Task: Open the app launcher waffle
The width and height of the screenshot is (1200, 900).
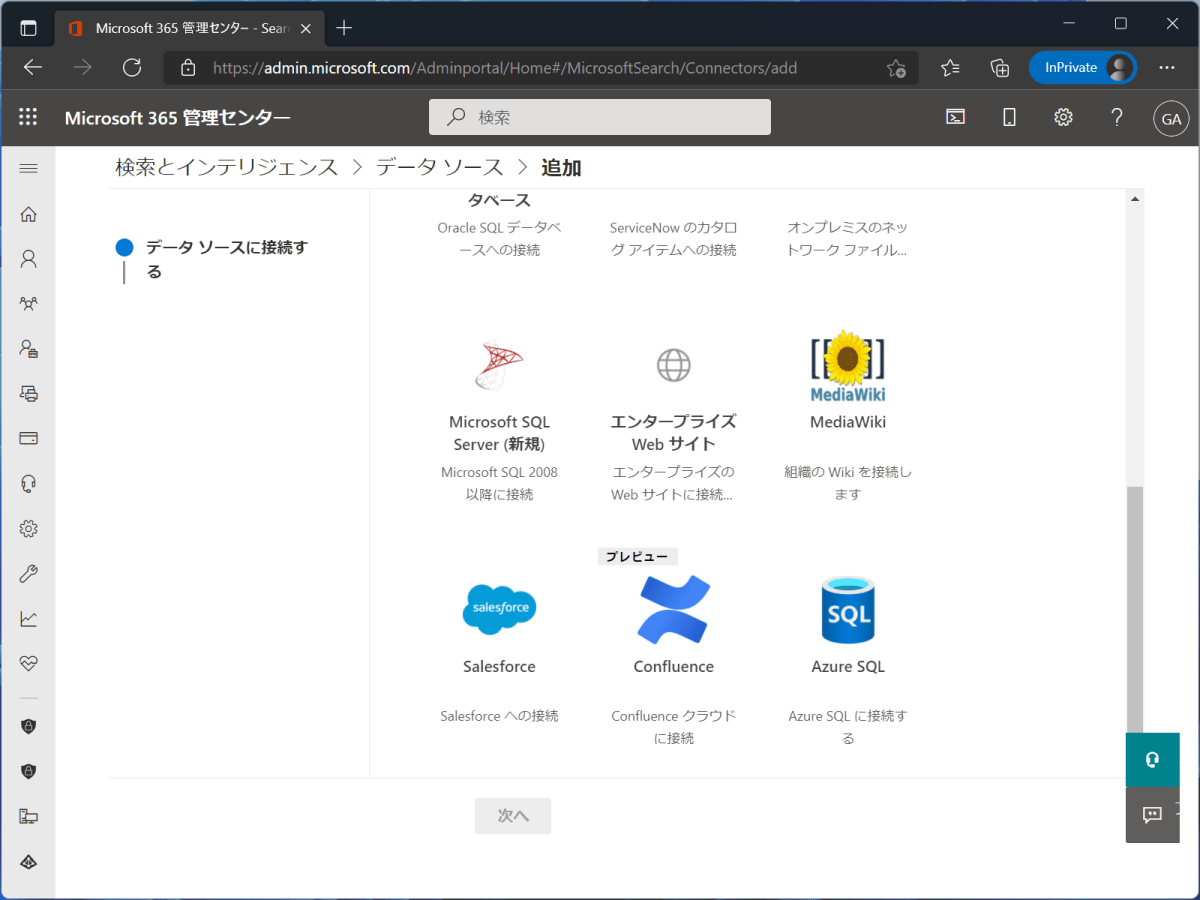Action: pos(28,117)
